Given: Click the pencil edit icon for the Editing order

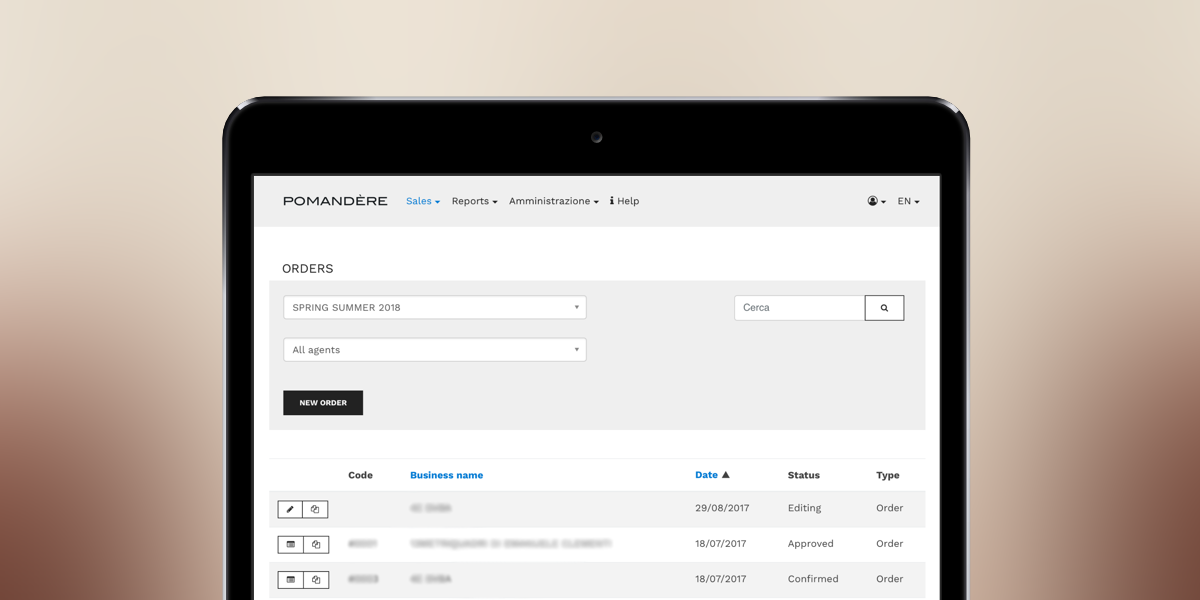Looking at the screenshot, I should click(290, 509).
